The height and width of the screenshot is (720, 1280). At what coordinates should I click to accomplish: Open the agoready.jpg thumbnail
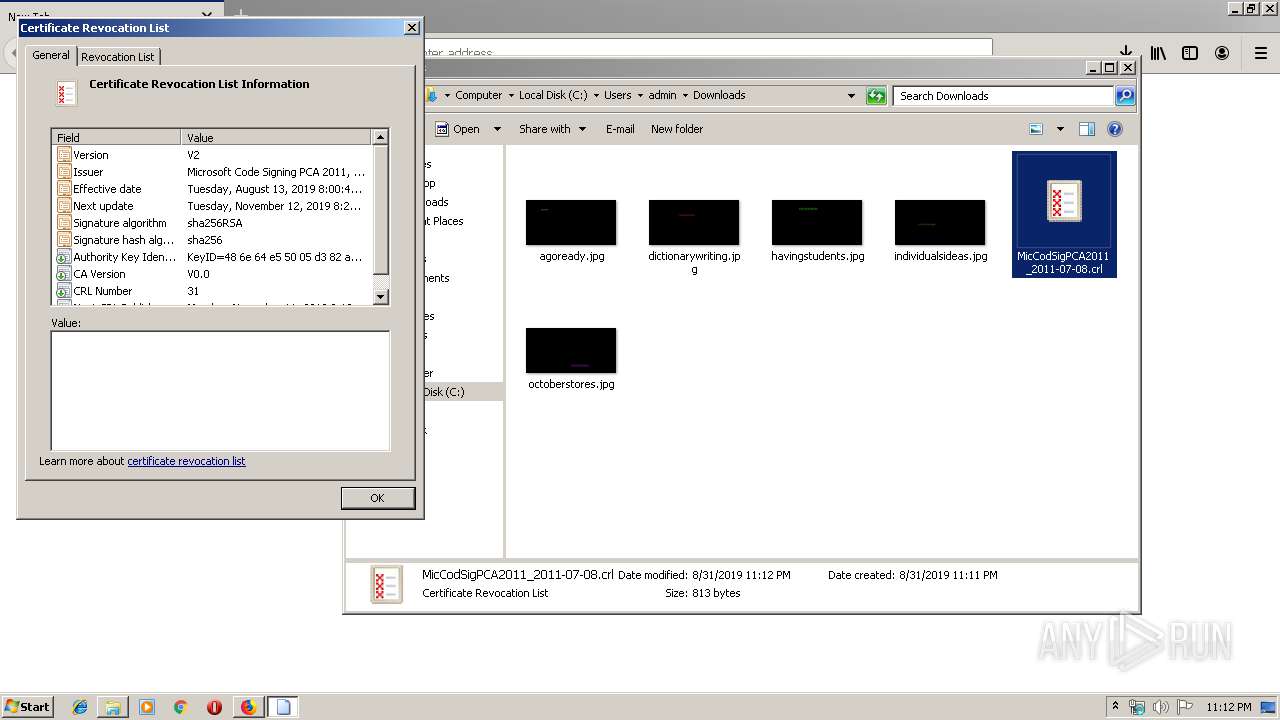click(571, 222)
